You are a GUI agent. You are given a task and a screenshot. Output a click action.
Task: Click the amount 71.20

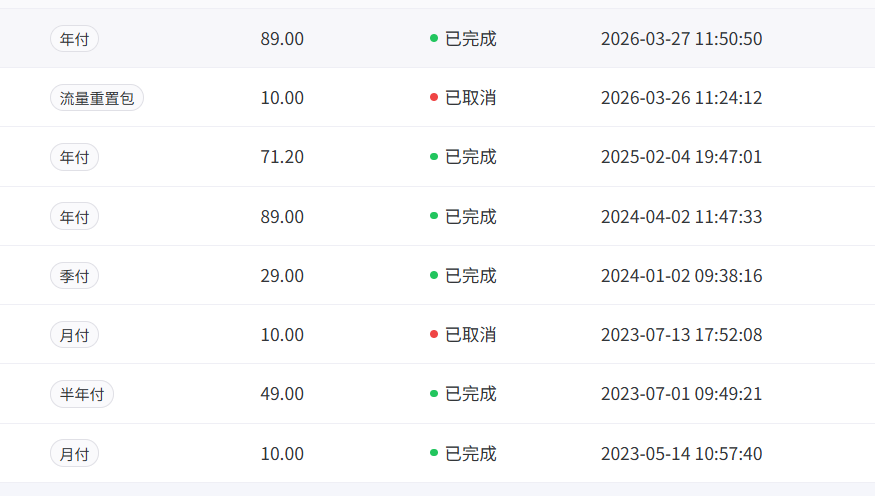[282, 157]
